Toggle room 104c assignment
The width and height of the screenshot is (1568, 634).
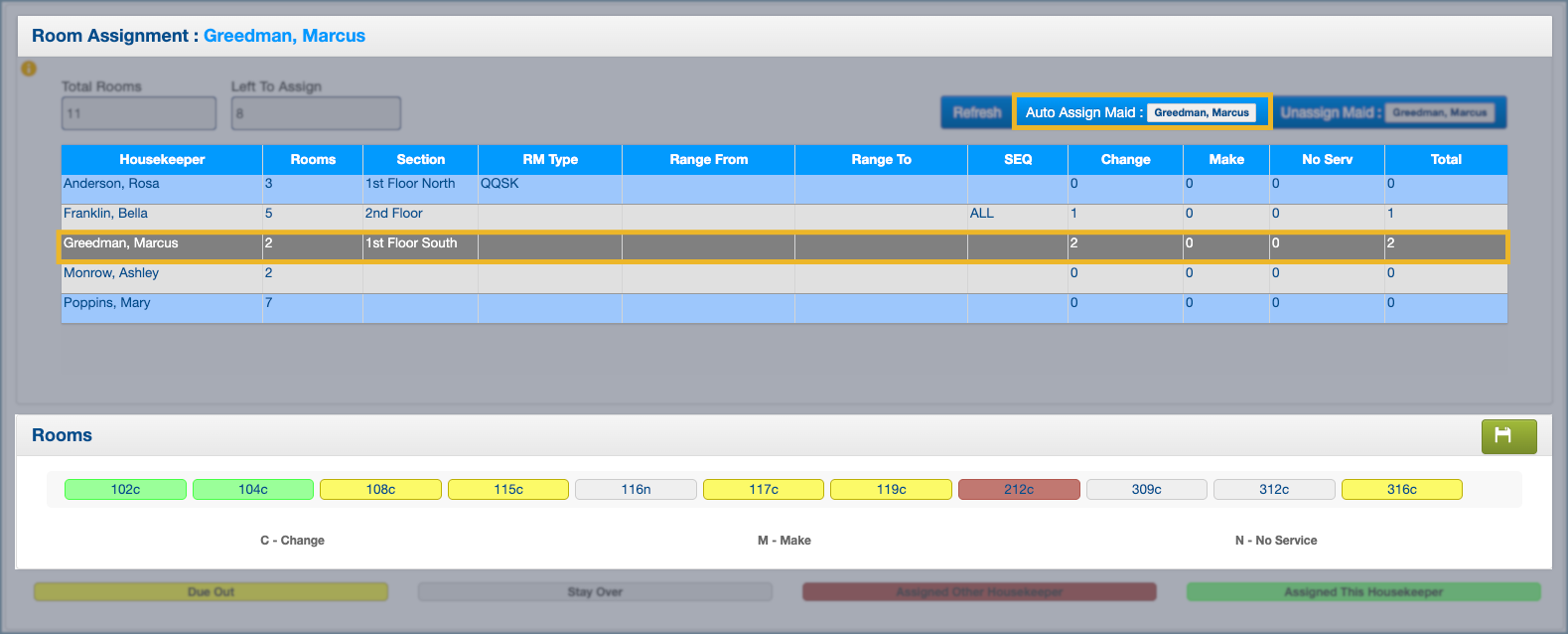pos(253,489)
